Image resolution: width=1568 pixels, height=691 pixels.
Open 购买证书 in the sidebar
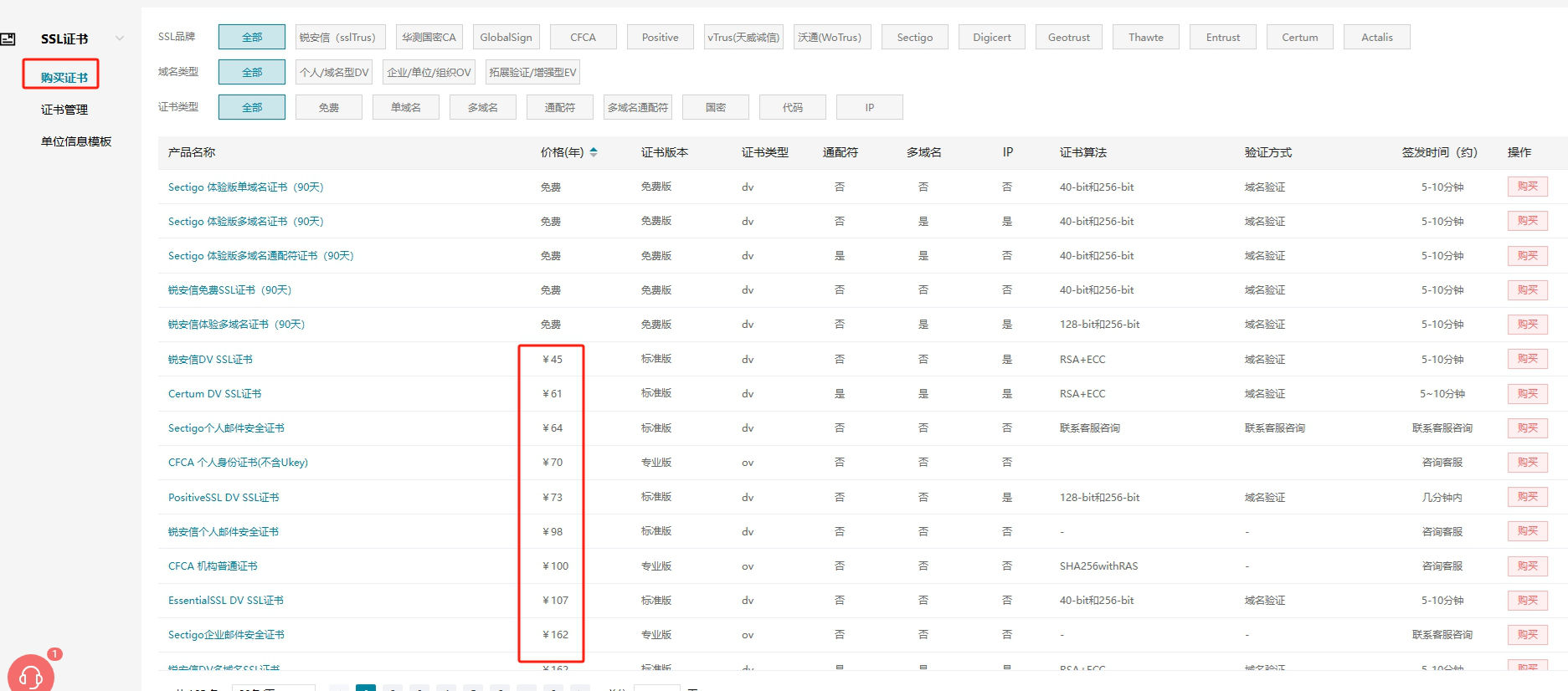click(64, 78)
